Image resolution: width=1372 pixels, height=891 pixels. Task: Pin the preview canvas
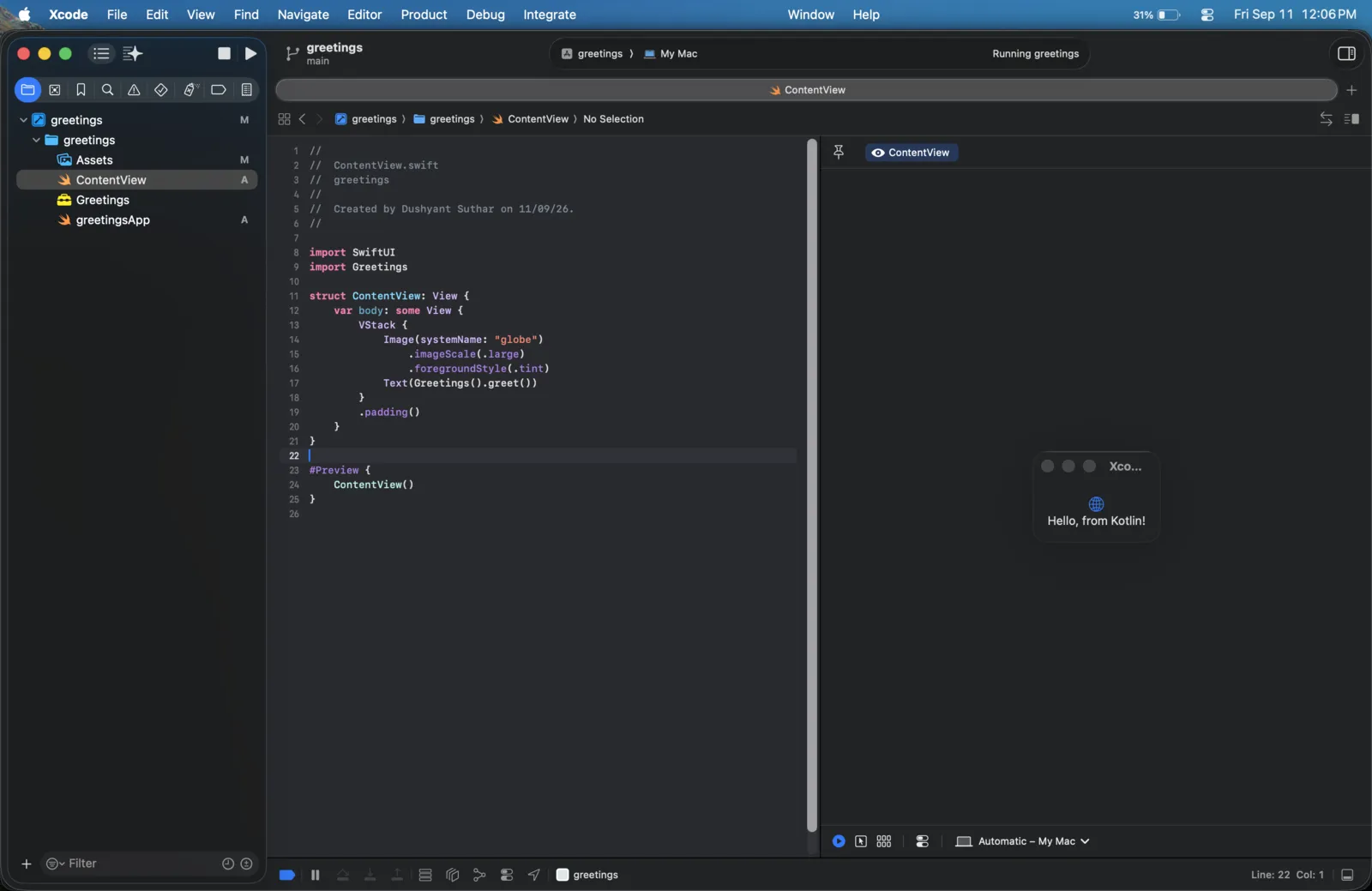point(839,153)
